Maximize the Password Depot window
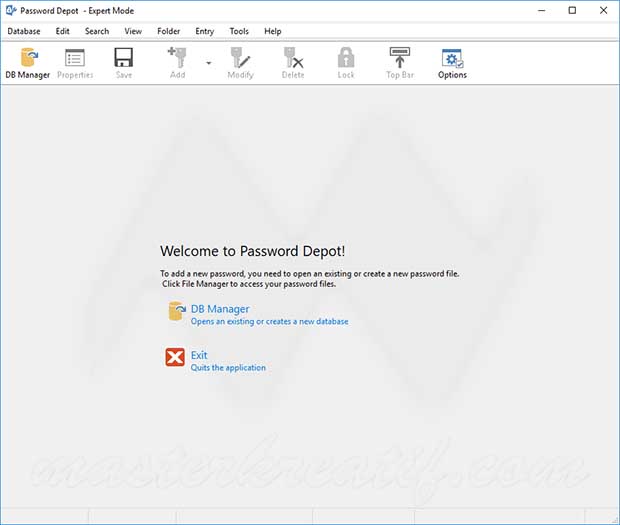This screenshot has width=620, height=525. coord(572,11)
